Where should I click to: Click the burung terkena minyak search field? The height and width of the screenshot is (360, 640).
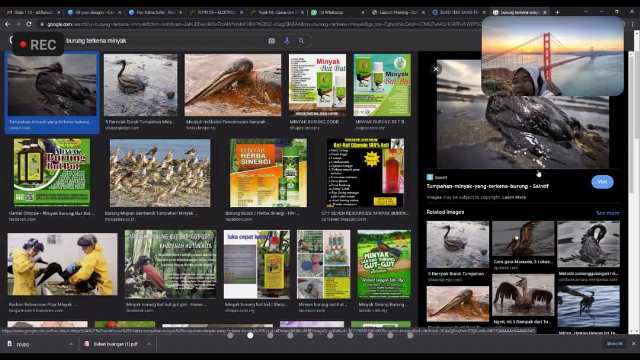[163, 41]
